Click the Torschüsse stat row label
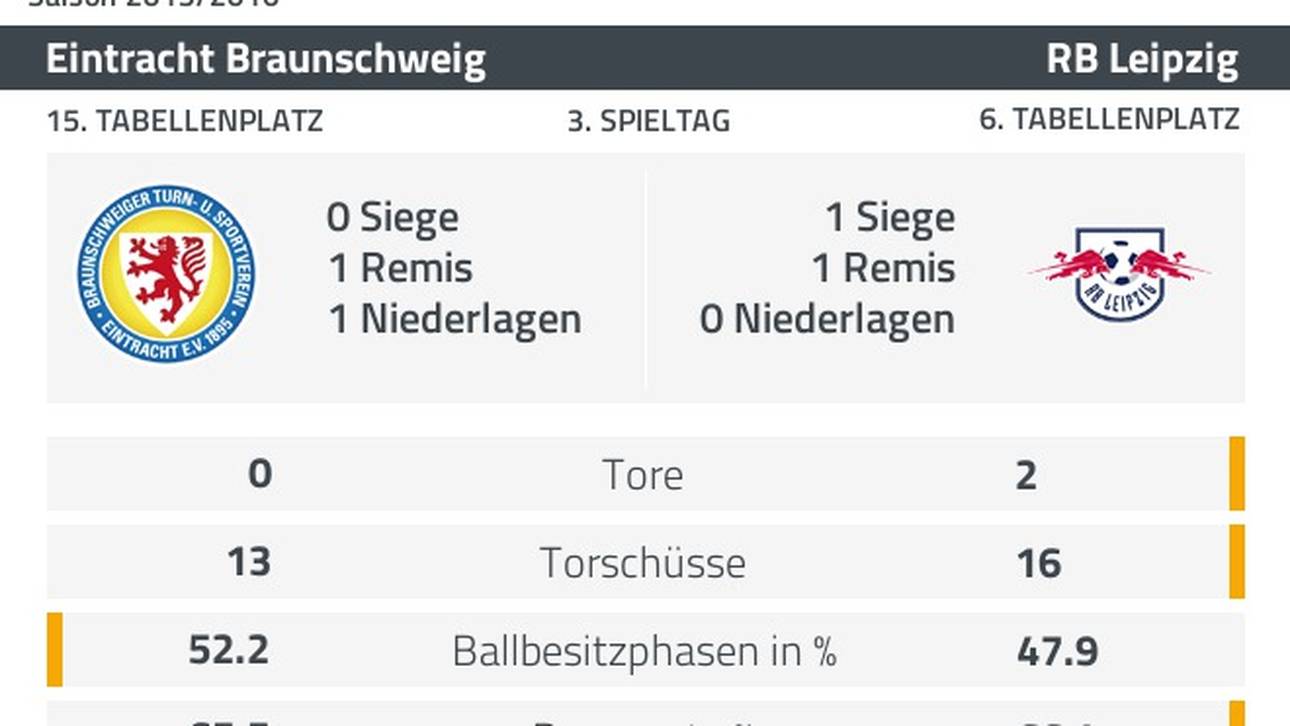The height and width of the screenshot is (726, 1290). [x=643, y=563]
